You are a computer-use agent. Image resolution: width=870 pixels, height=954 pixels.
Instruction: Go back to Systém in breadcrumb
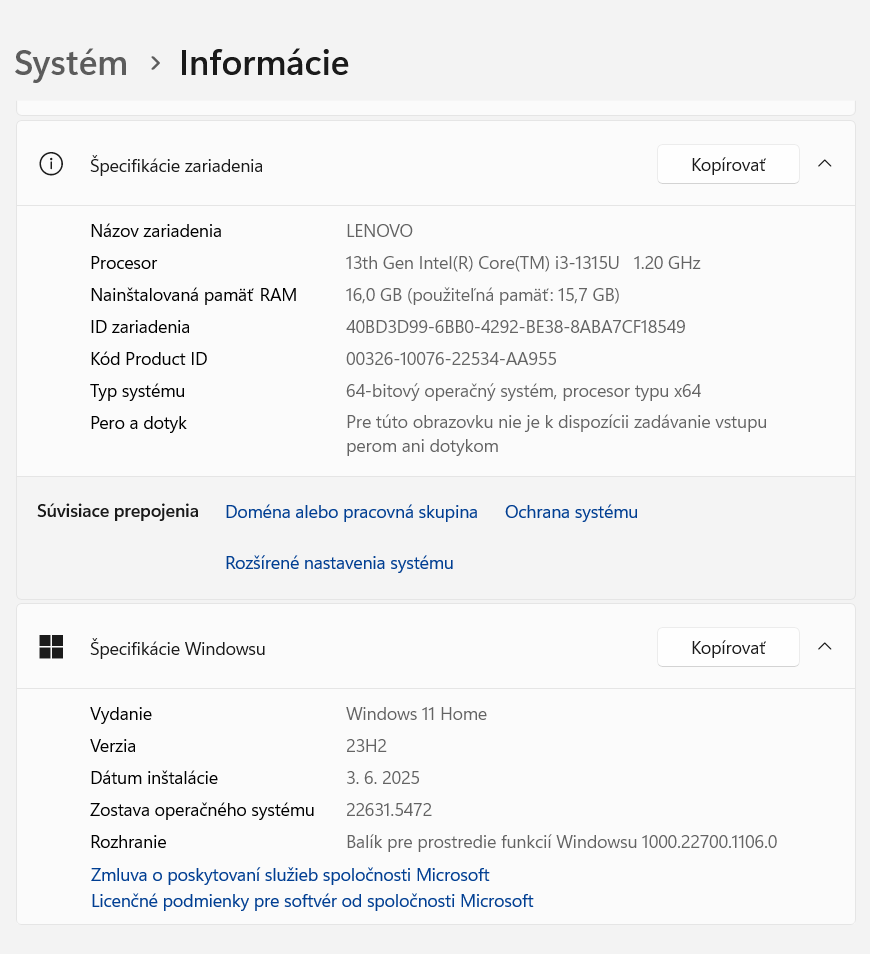[71, 63]
